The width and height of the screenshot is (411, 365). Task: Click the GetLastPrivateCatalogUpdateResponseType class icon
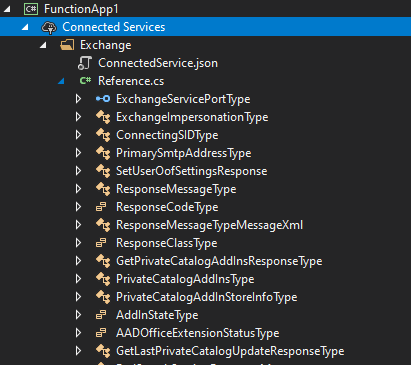(103, 351)
